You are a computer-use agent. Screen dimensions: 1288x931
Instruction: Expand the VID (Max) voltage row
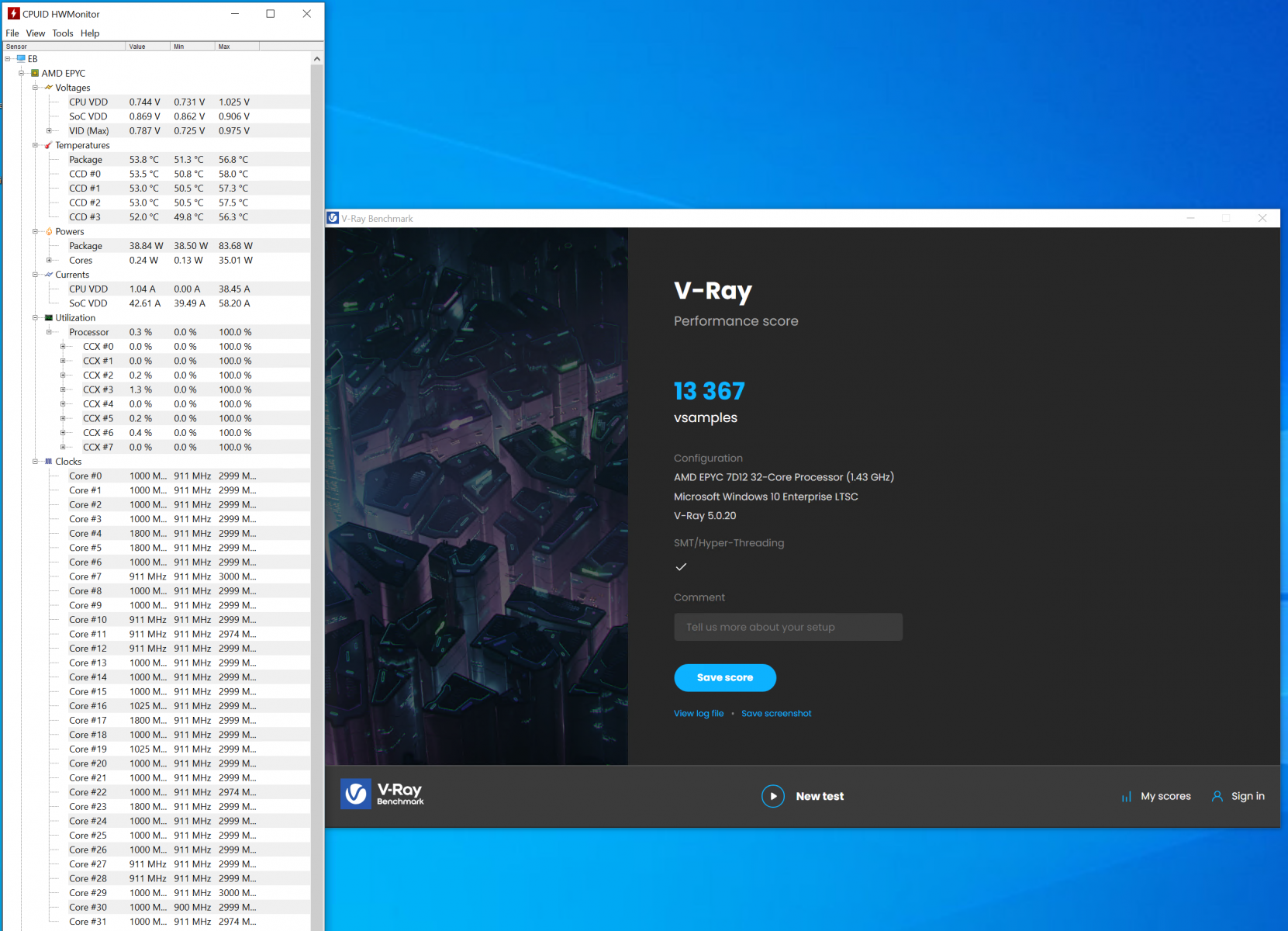50,130
